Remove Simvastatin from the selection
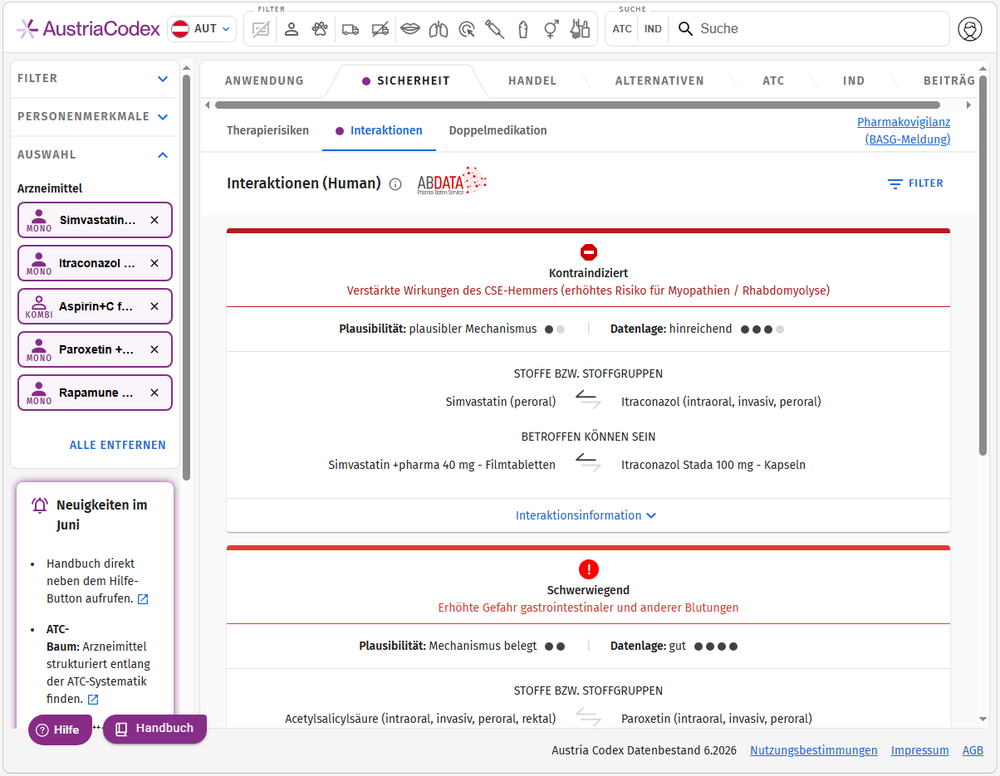The height and width of the screenshot is (776, 1000). click(x=154, y=220)
